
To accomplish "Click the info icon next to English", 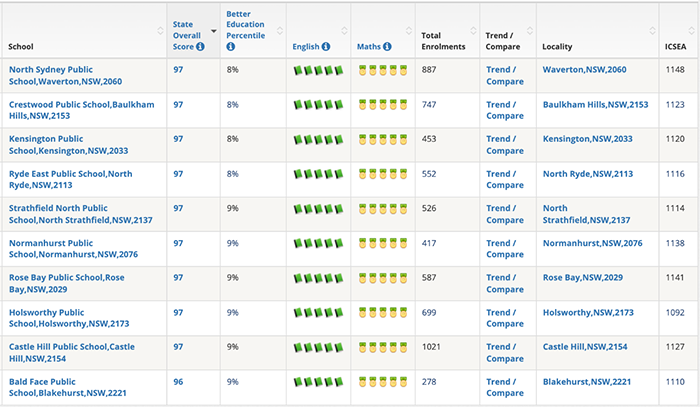I will [x=327, y=47].
